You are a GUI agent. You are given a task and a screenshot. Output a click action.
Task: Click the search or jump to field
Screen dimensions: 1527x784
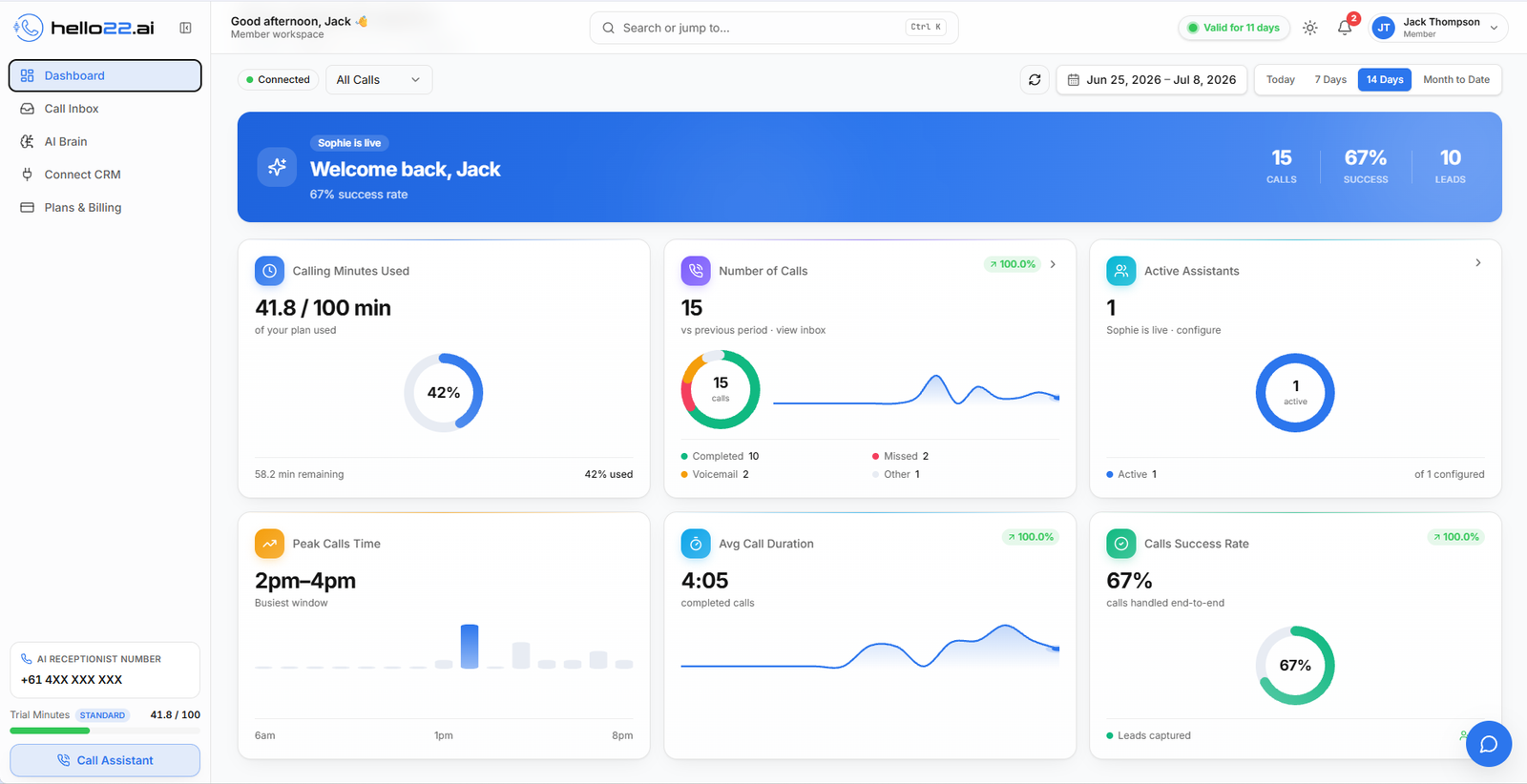(x=774, y=28)
